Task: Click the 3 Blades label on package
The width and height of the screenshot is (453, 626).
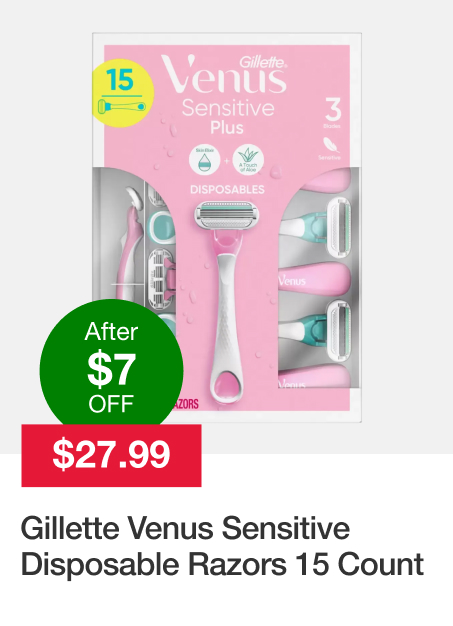Action: pyautogui.click(x=333, y=113)
